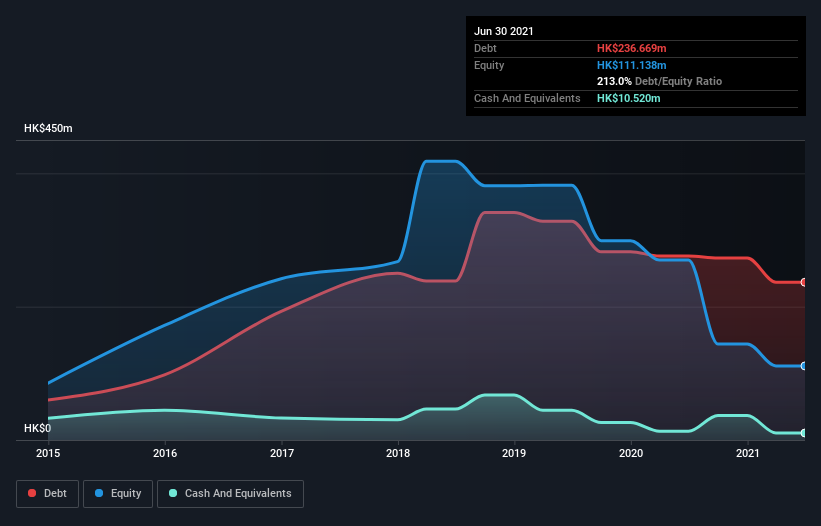Click the HK$236.669m debt value

631,48
